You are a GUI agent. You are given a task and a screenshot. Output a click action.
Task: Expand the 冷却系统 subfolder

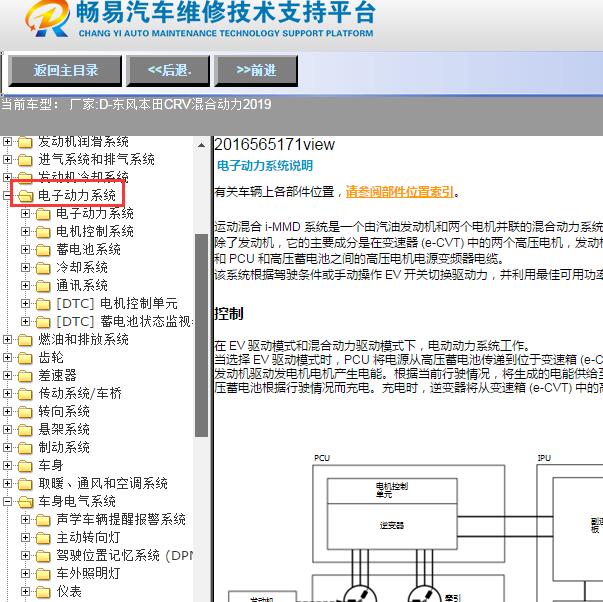25,267
